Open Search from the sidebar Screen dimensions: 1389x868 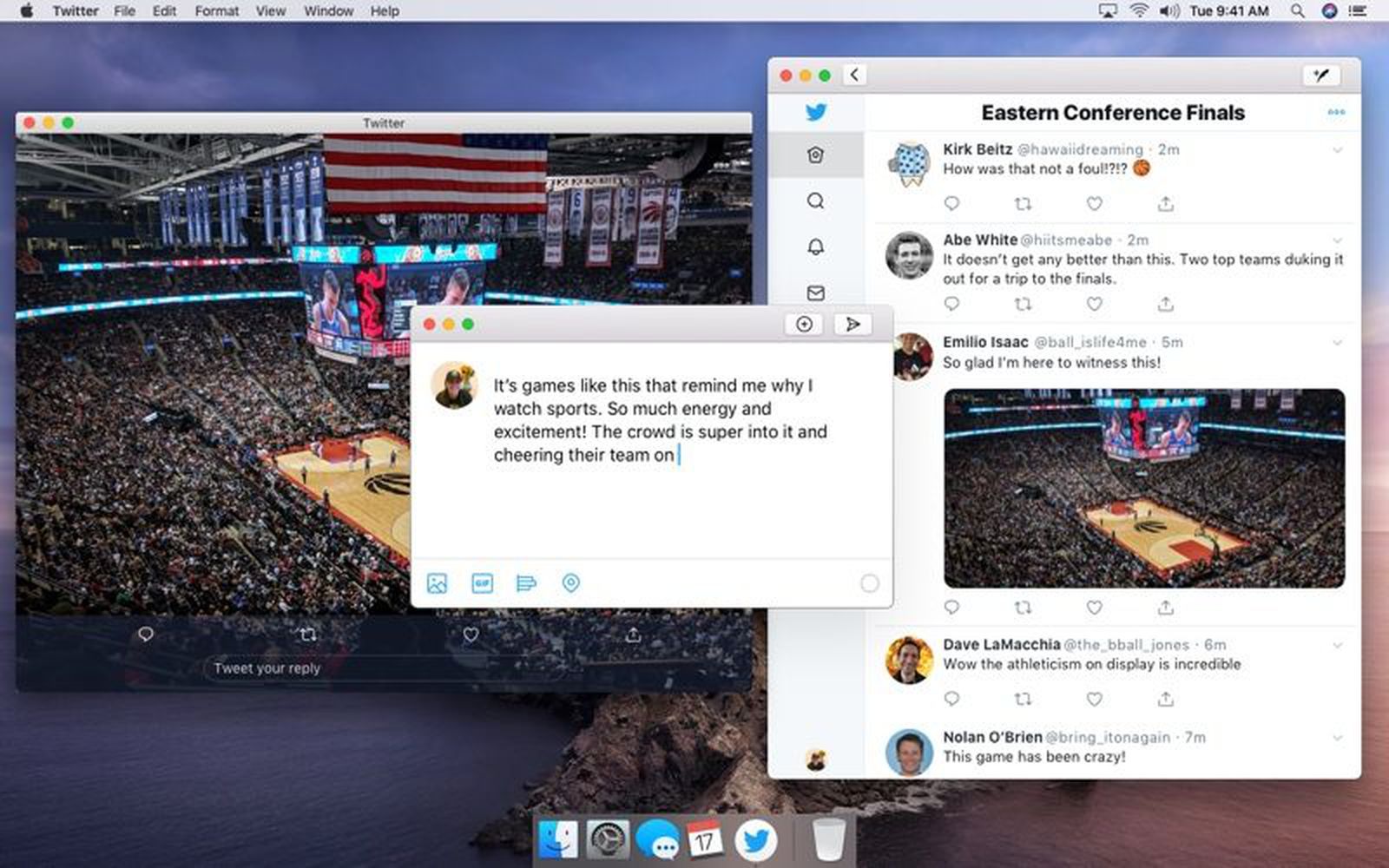coord(814,201)
